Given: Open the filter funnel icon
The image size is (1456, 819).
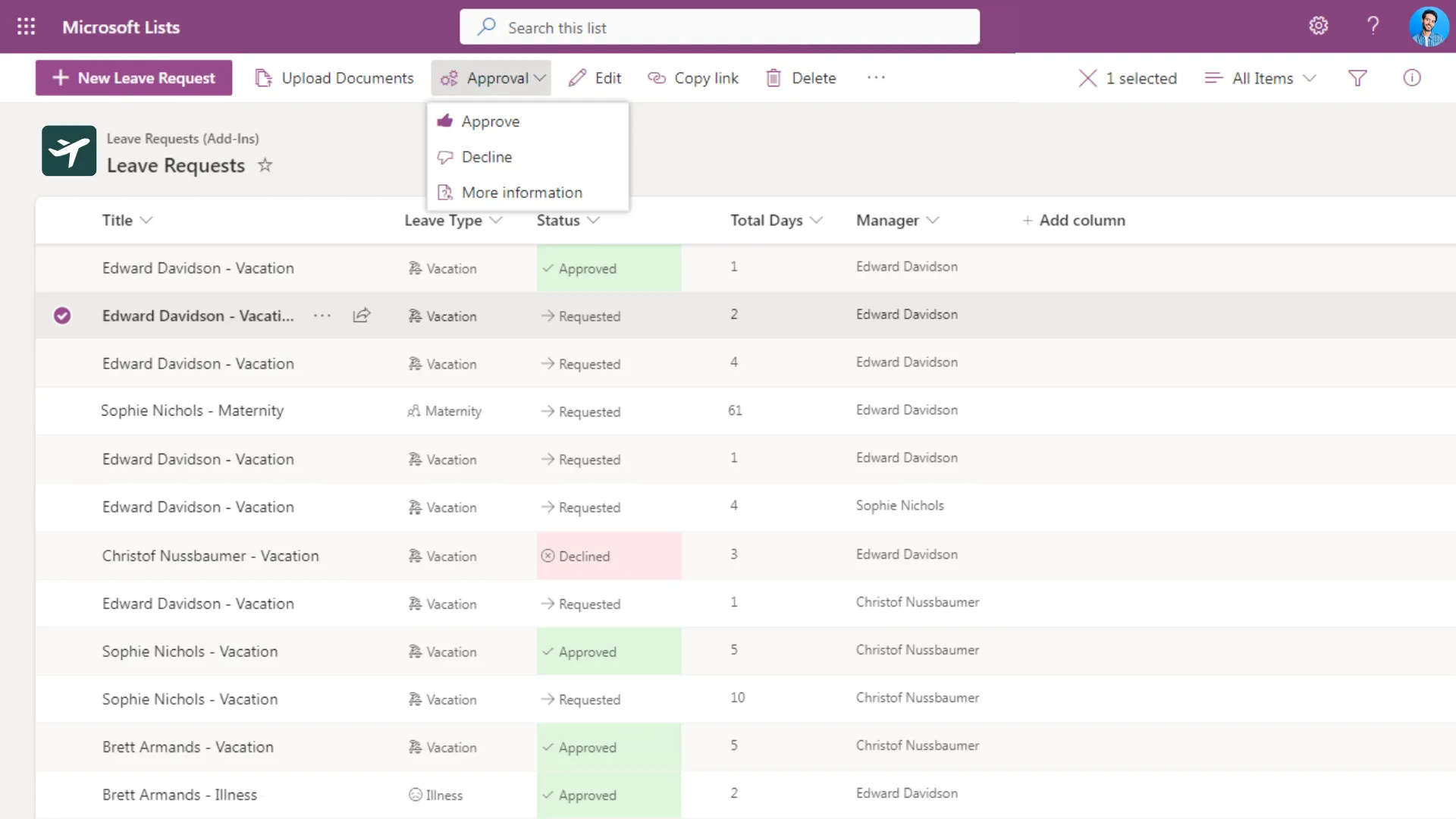Looking at the screenshot, I should tap(1357, 77).
